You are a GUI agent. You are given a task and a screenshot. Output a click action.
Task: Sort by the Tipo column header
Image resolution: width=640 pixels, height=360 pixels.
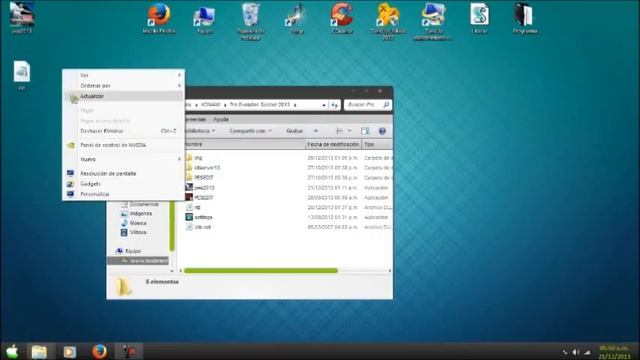point(377,144)
